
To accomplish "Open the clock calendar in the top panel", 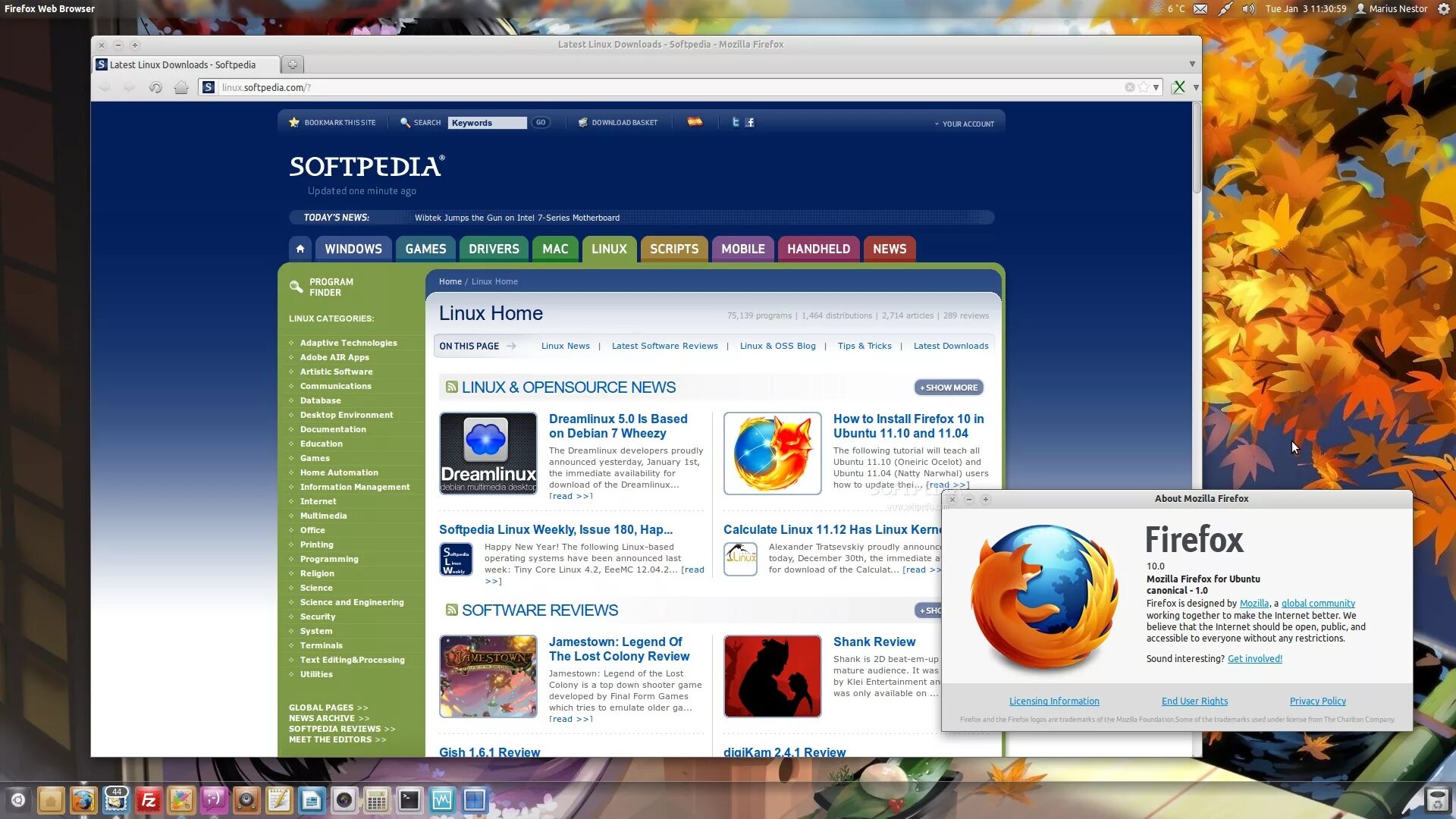I will [x=1306, y=9].
